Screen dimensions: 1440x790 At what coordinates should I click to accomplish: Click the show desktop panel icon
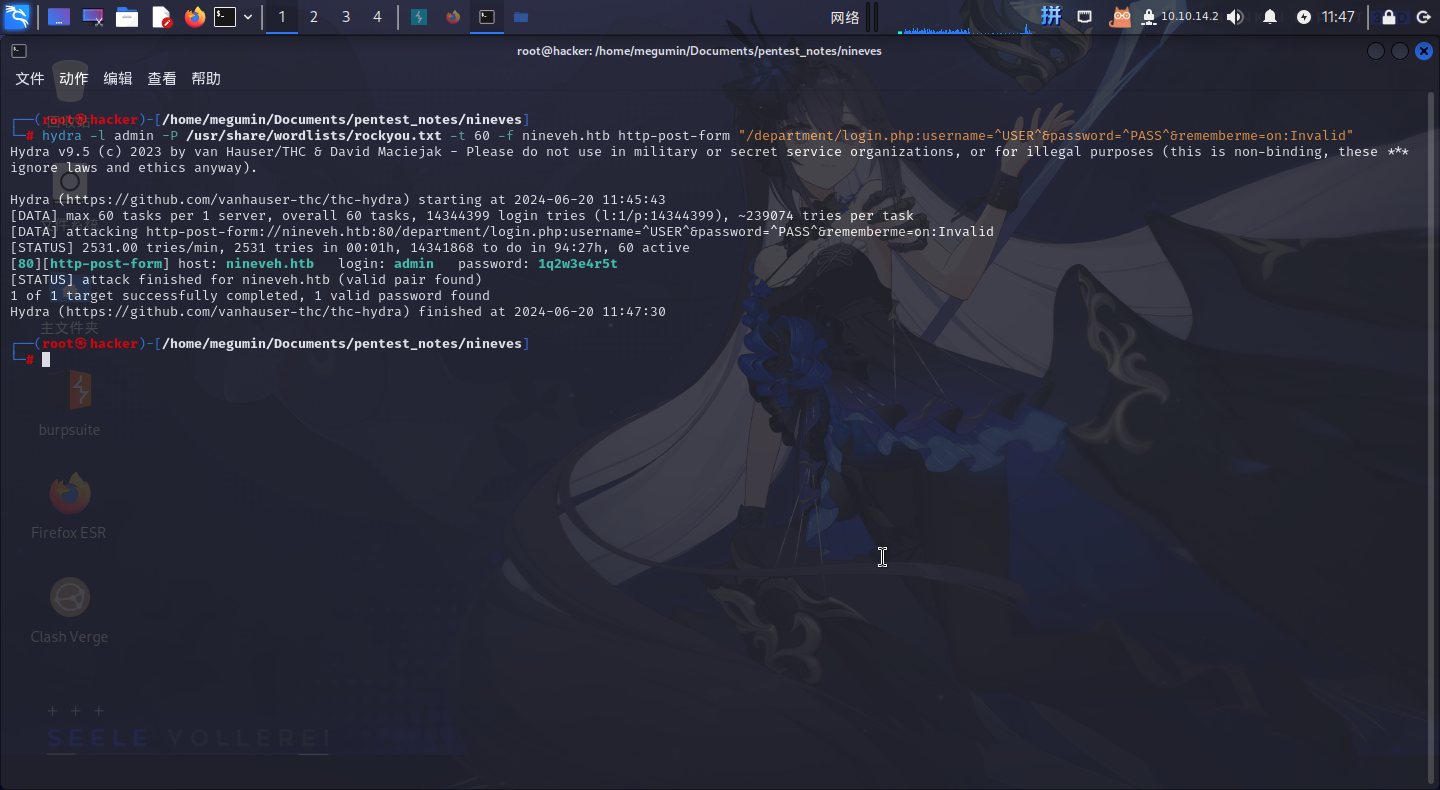click(59, 17)
